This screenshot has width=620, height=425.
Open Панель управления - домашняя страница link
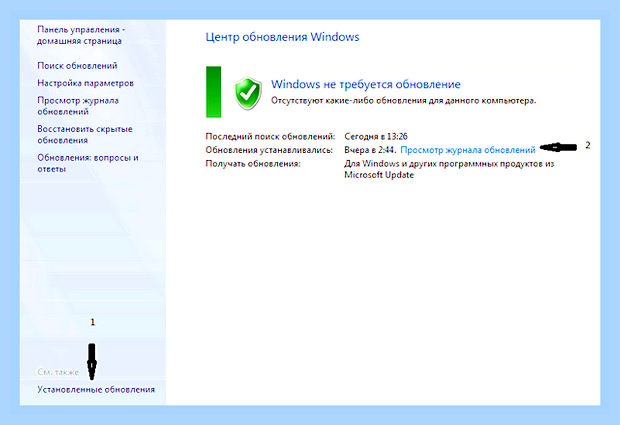[81, 35]
